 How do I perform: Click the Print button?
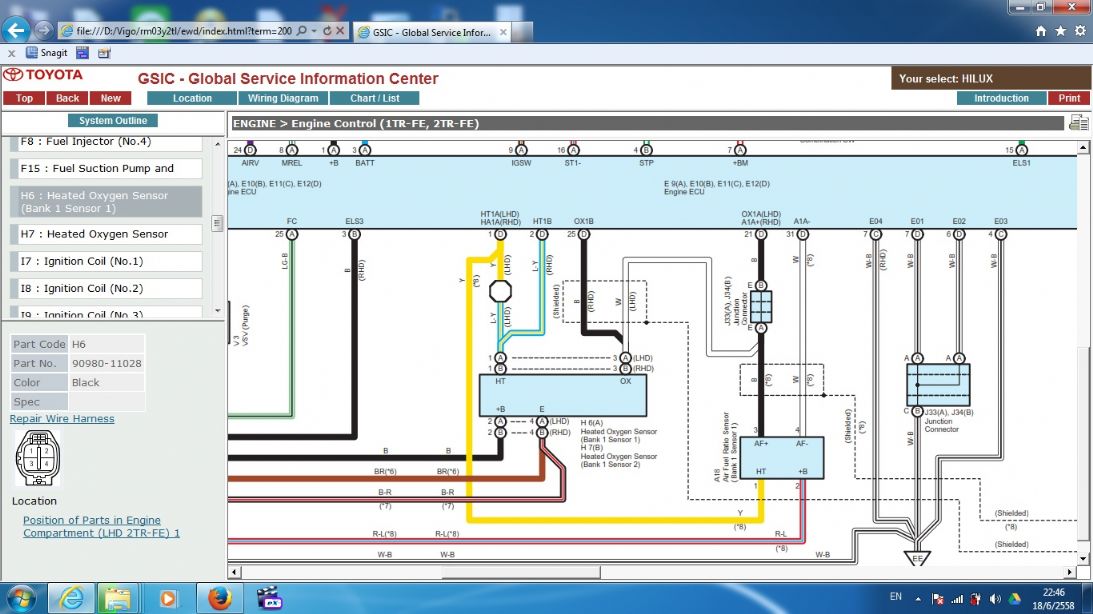point(1069,98)
